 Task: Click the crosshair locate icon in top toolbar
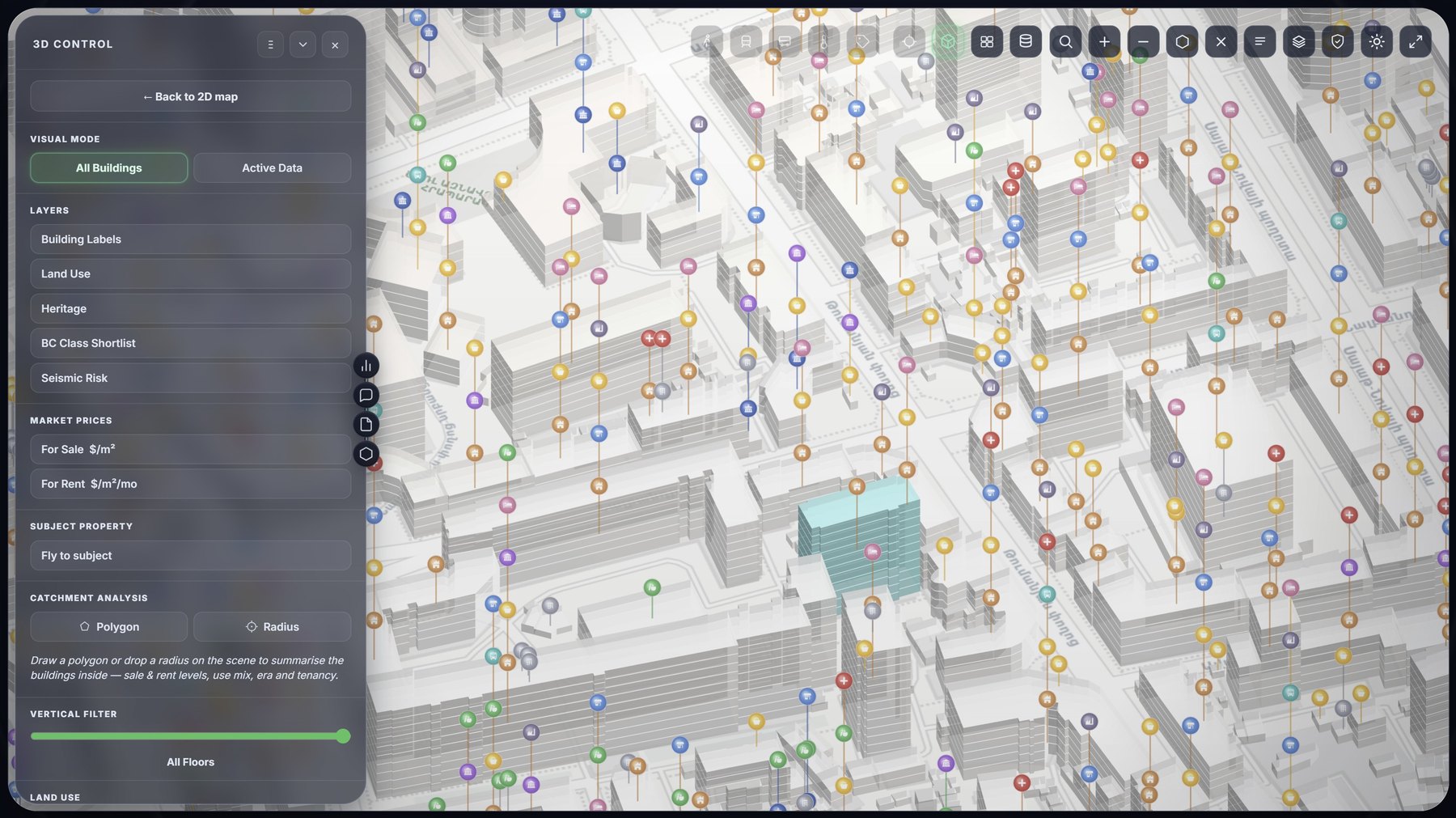coord(909,41)
